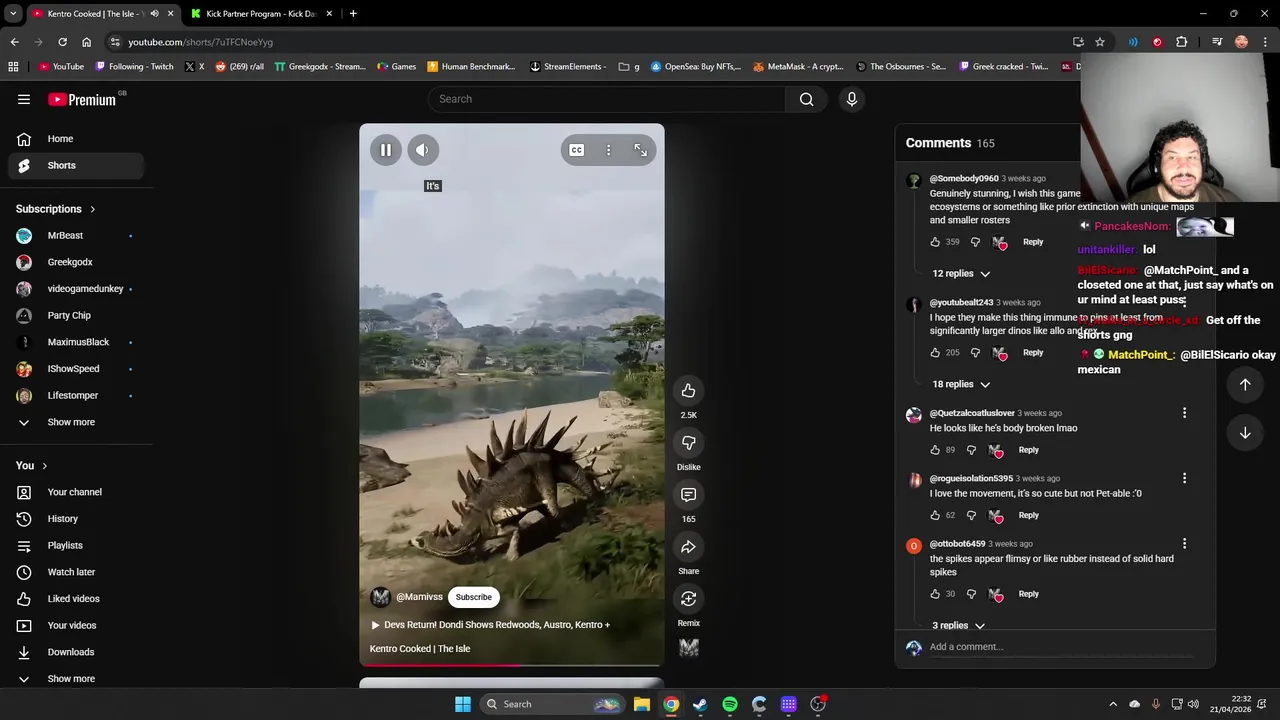The width and height of the screenshot is (1280, 720).
Task: Pause the Shorts video
Action: click(385, 150)
